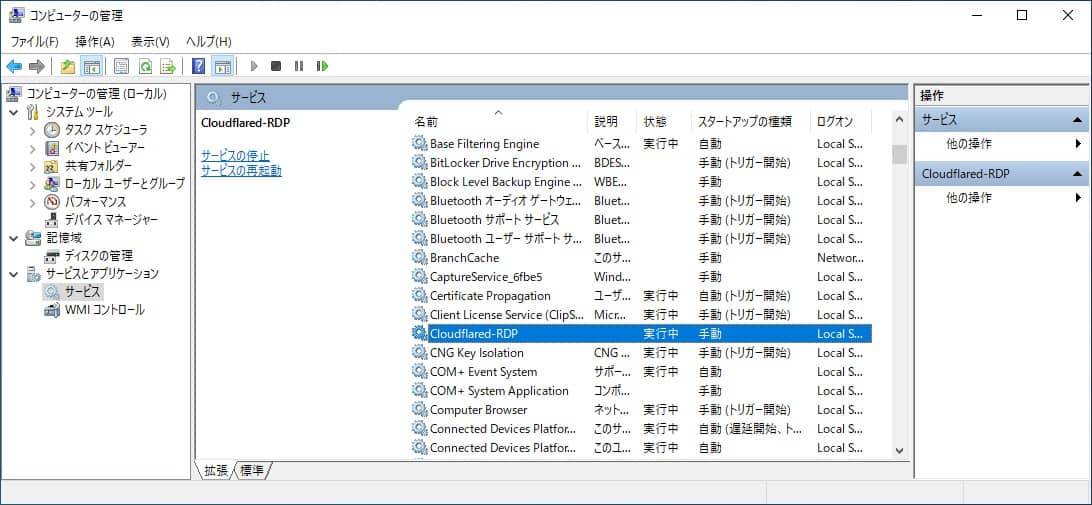This screenshot has width=1092, height=505.
Task: Click the gear icon beside Base Filtering Engine
Action: [419, 143]
